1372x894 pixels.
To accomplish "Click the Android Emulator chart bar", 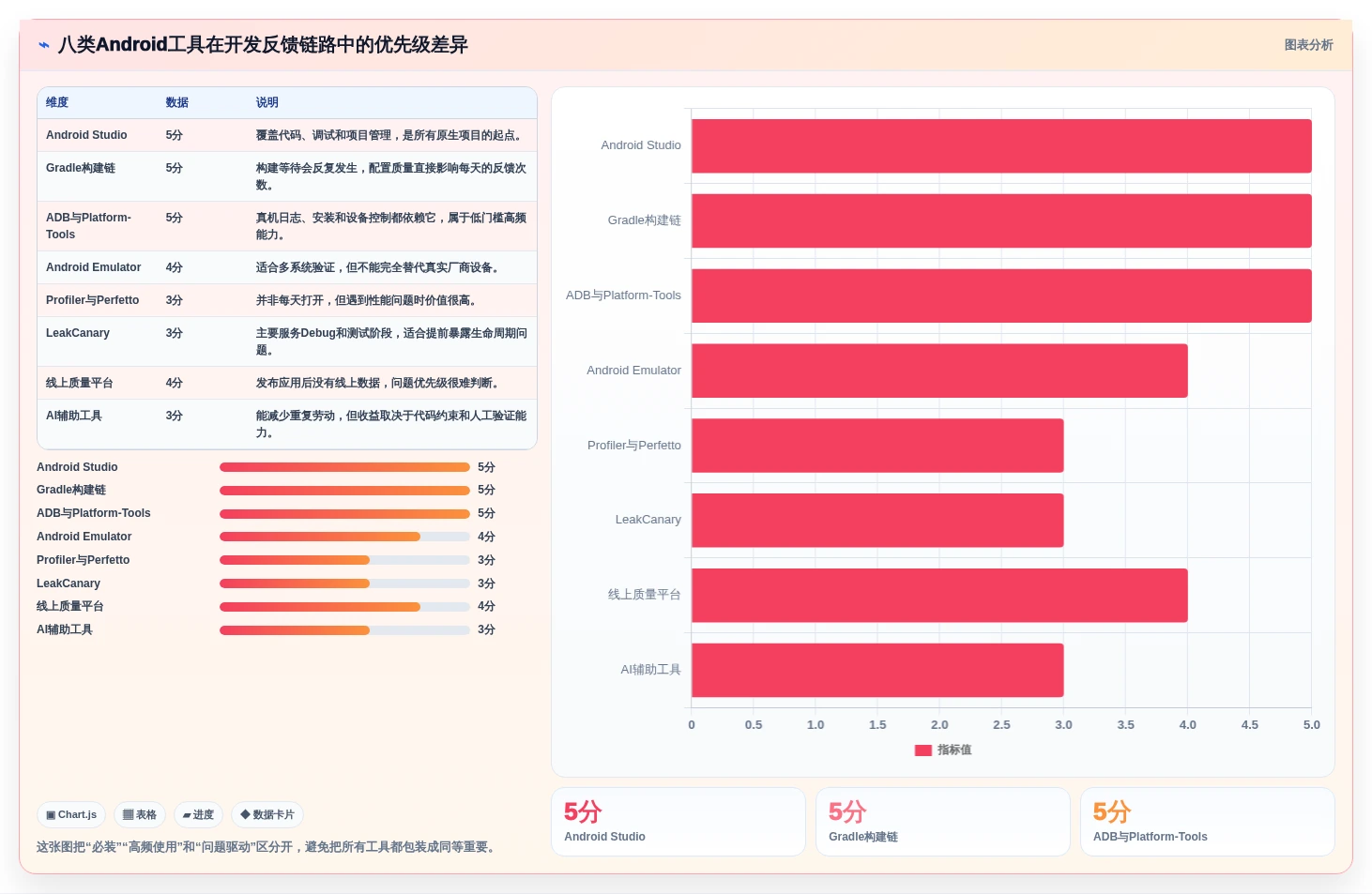I will click(x=939, y=371).
